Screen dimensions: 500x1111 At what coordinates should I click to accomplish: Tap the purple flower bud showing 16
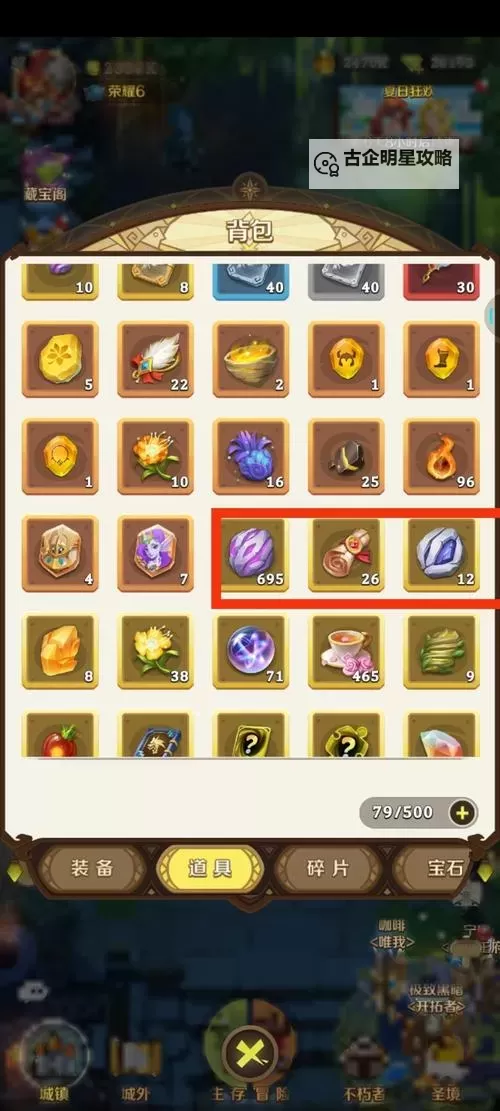point(251,456)
